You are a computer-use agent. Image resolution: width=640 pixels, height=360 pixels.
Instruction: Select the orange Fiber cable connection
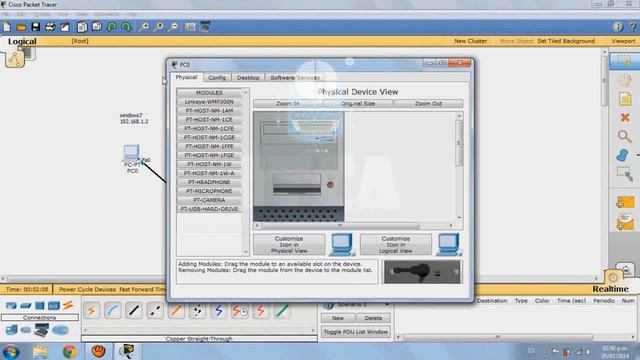coord(176,311)
